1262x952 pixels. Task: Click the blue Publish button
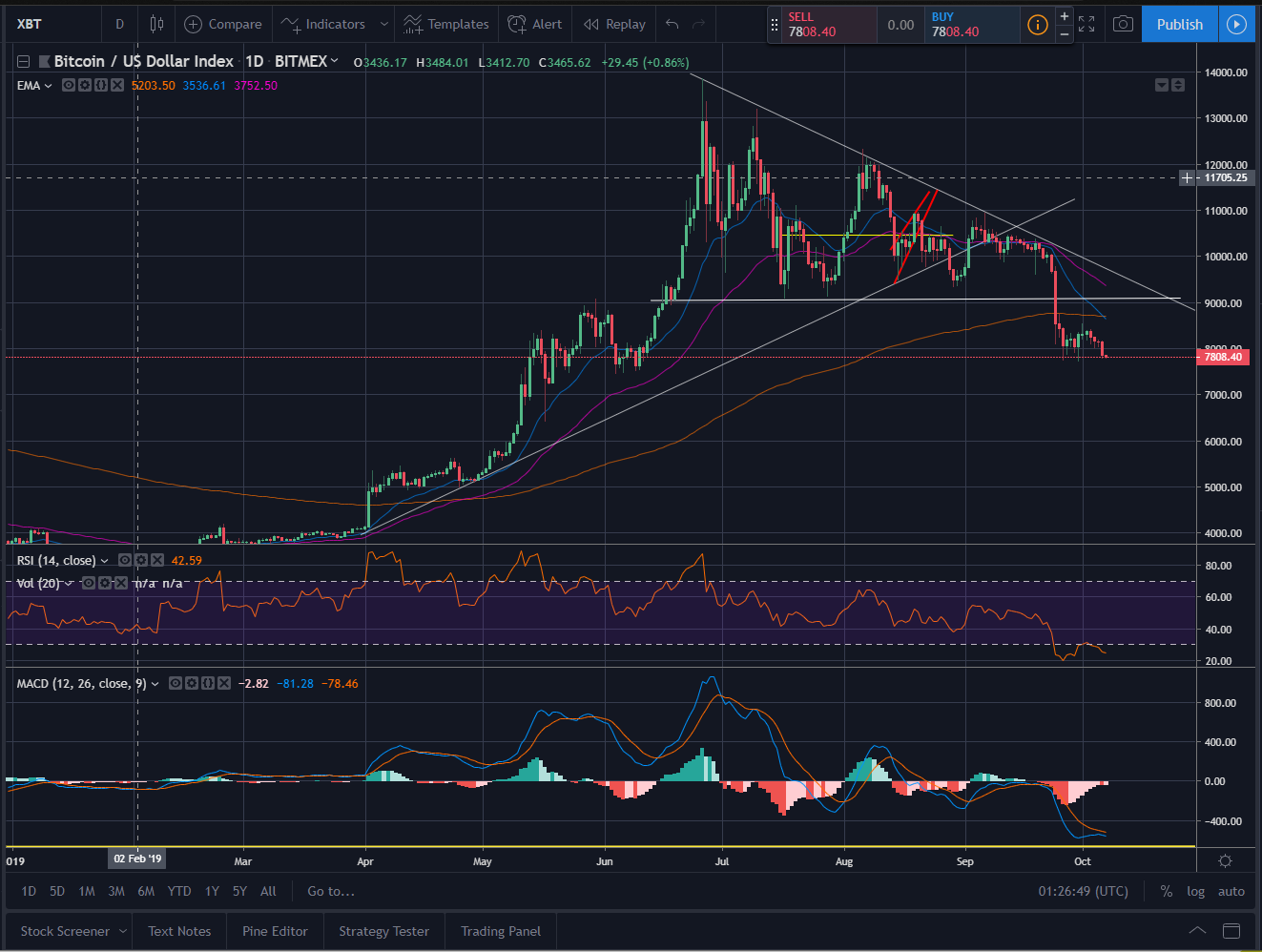[x=1179, y=24]
